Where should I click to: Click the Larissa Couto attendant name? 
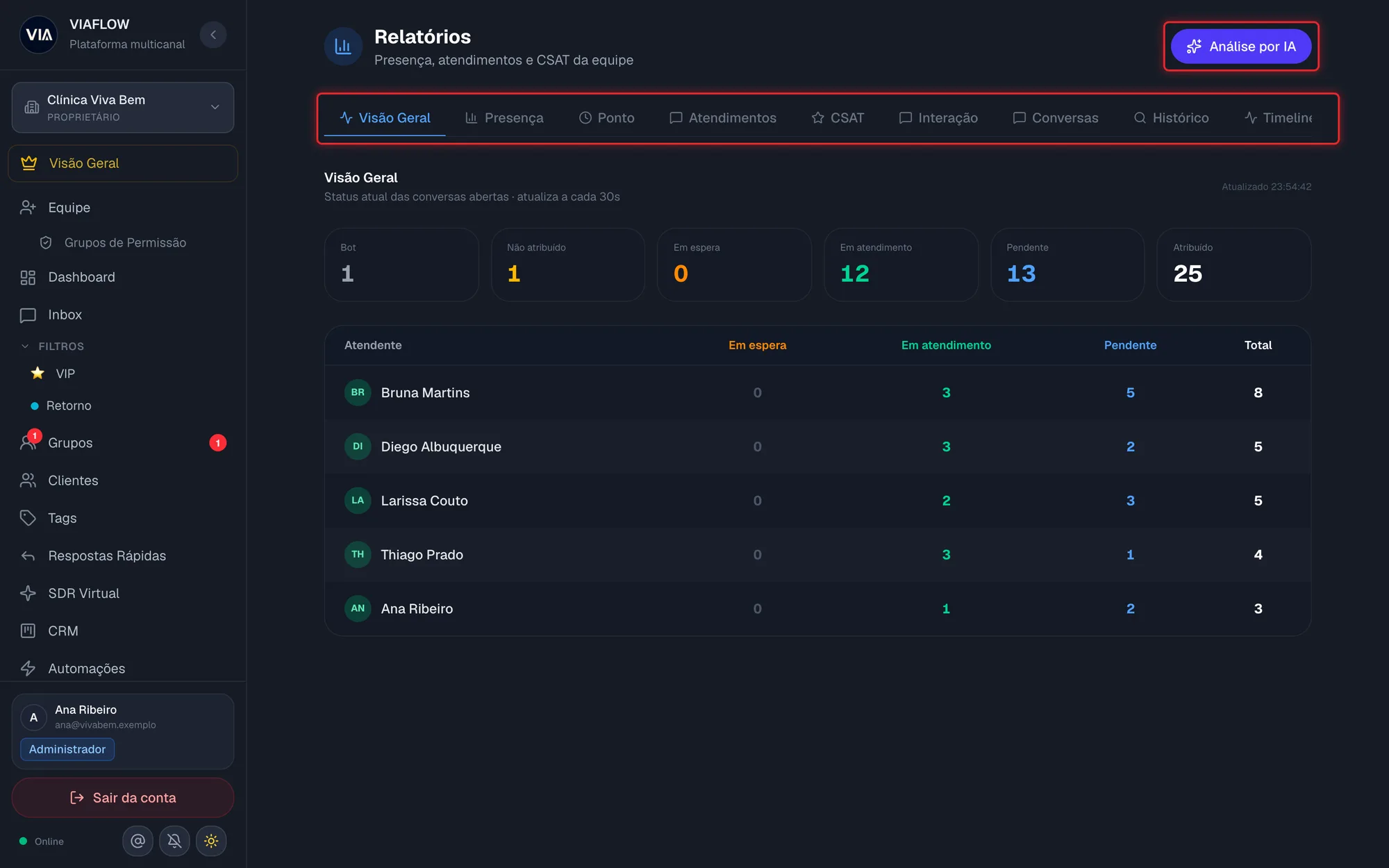[x=424, y=501]
